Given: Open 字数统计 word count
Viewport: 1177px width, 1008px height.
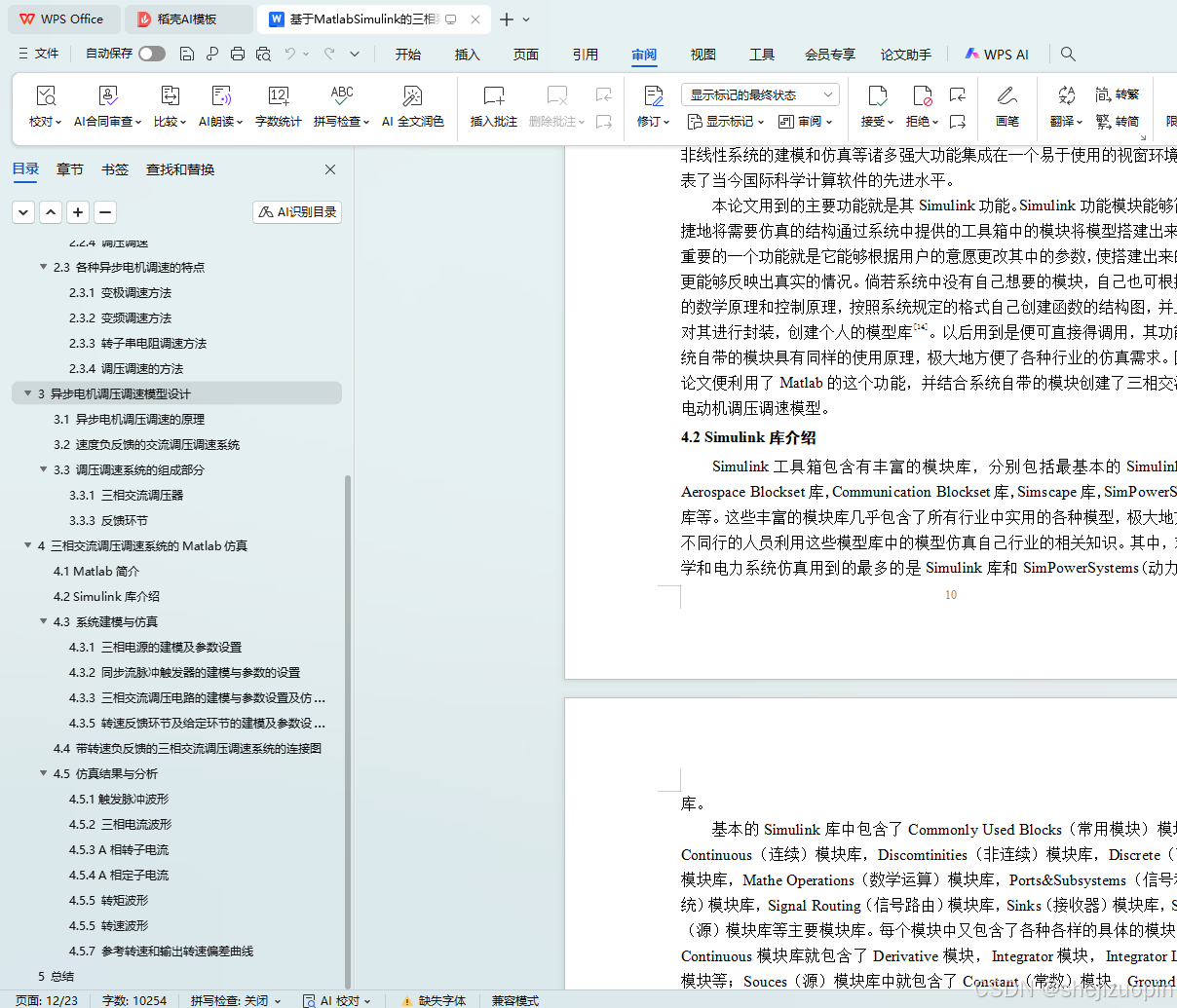Looking at the screenshot, I should (x=279, y=106).
